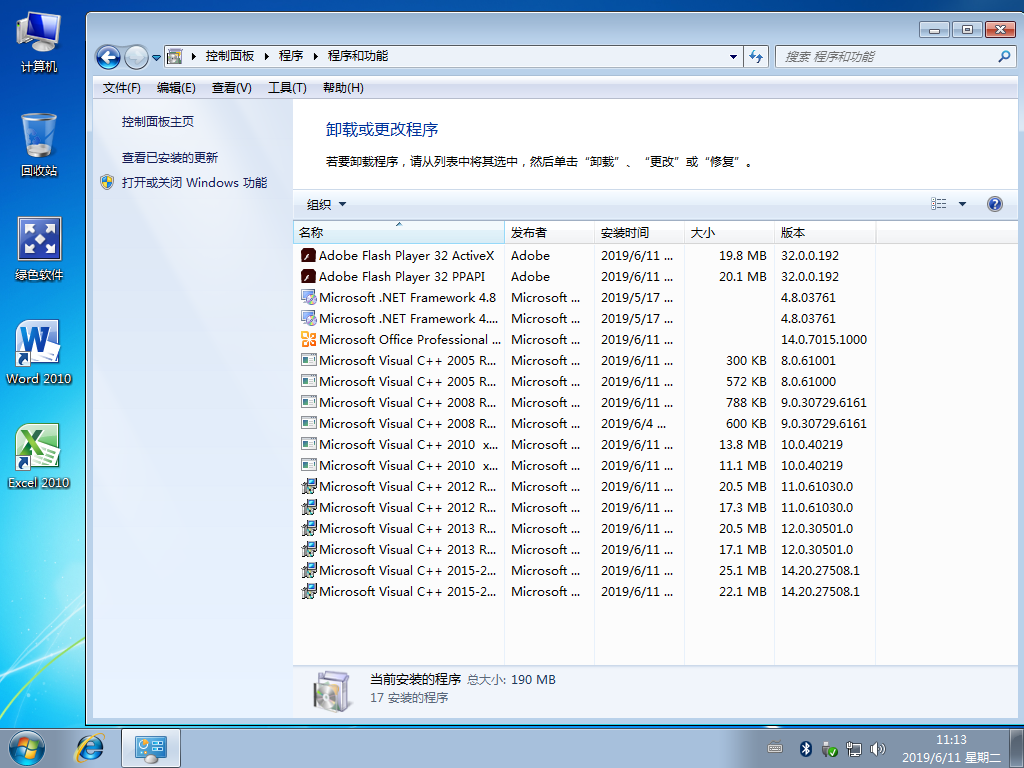This screenshot has width=1024, height=768.
Task: Select second .NET Framework 4... truncated row
Action: (584, 319)
